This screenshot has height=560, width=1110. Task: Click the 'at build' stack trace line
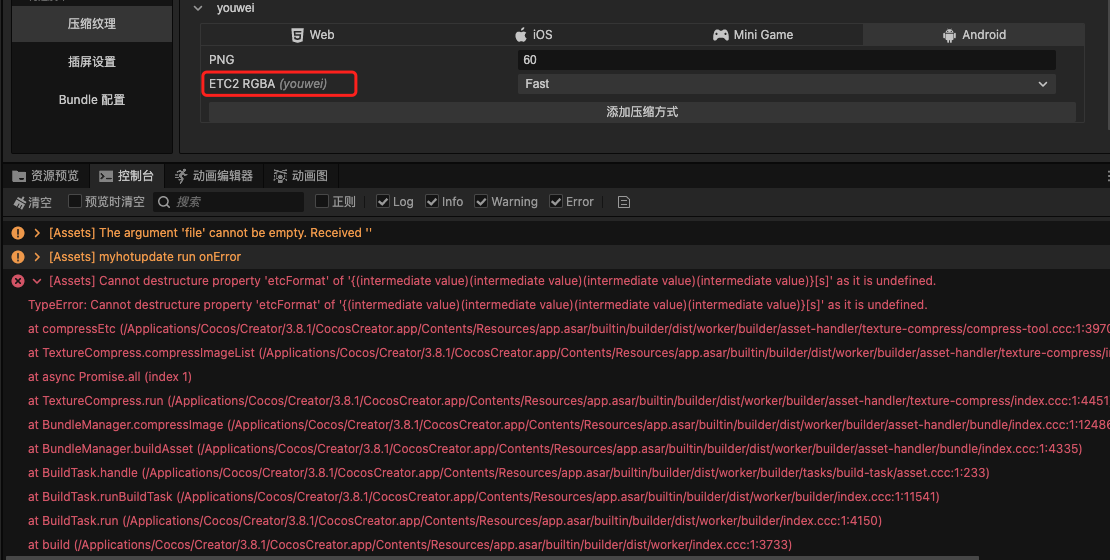pyautogui.click(x=410, y=545)
